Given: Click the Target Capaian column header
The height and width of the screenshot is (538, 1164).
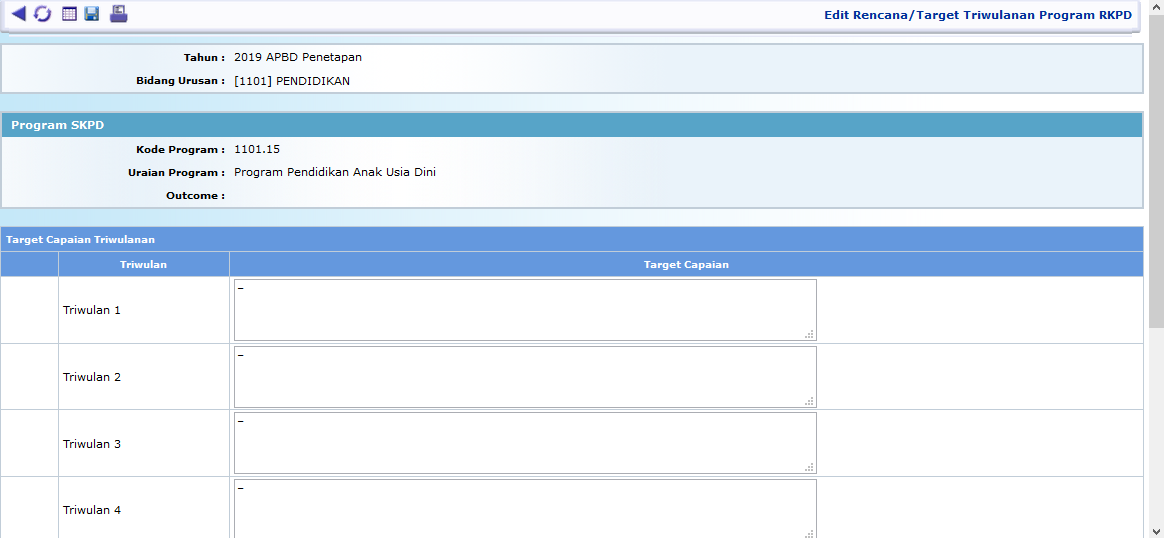Looking at the screenshot, I should 686,265.
